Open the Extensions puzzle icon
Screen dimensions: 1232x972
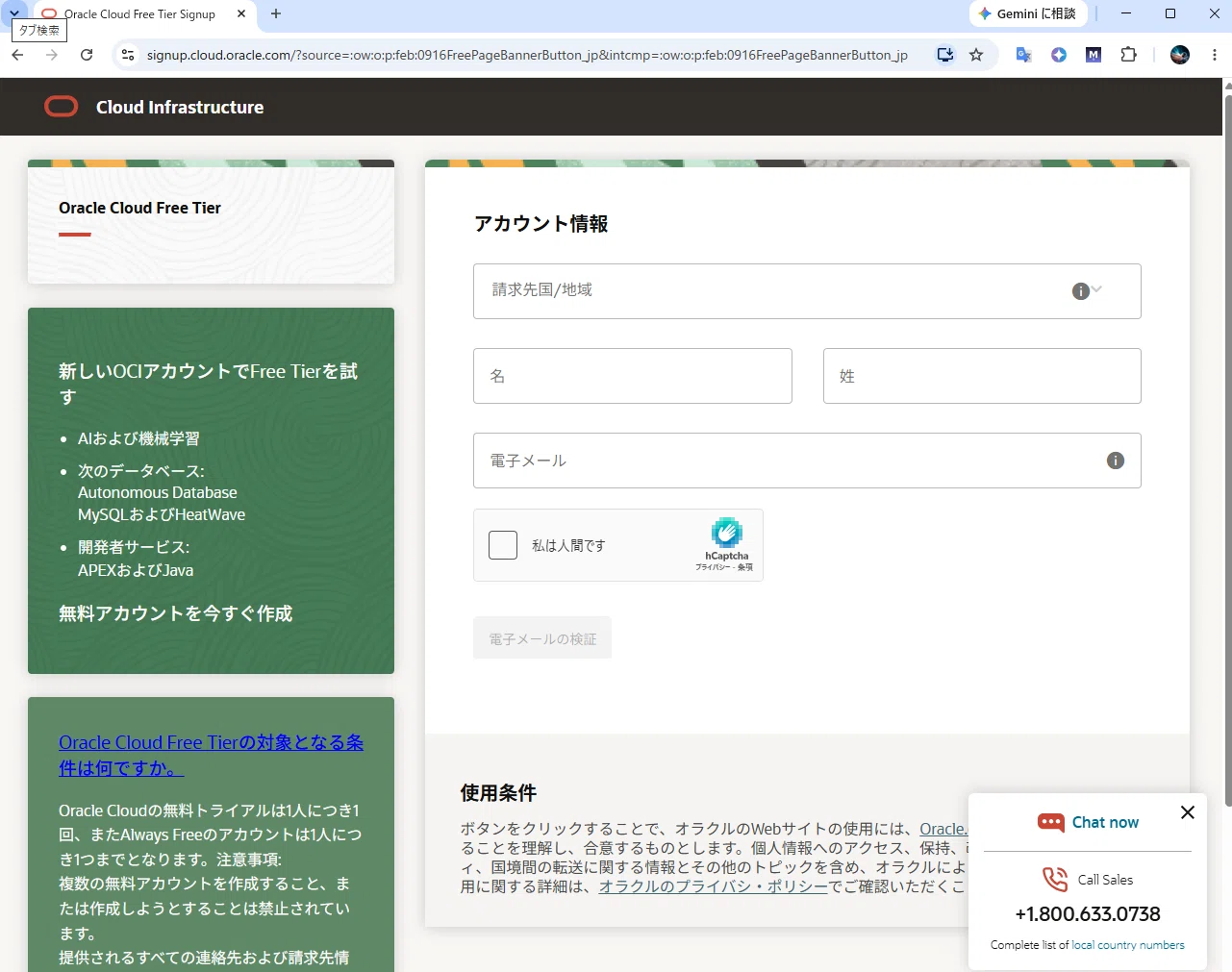point(1129,55)
